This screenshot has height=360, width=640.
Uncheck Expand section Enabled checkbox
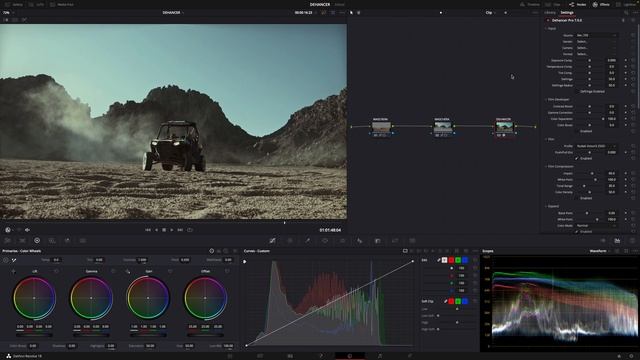[x=577, y=231]
